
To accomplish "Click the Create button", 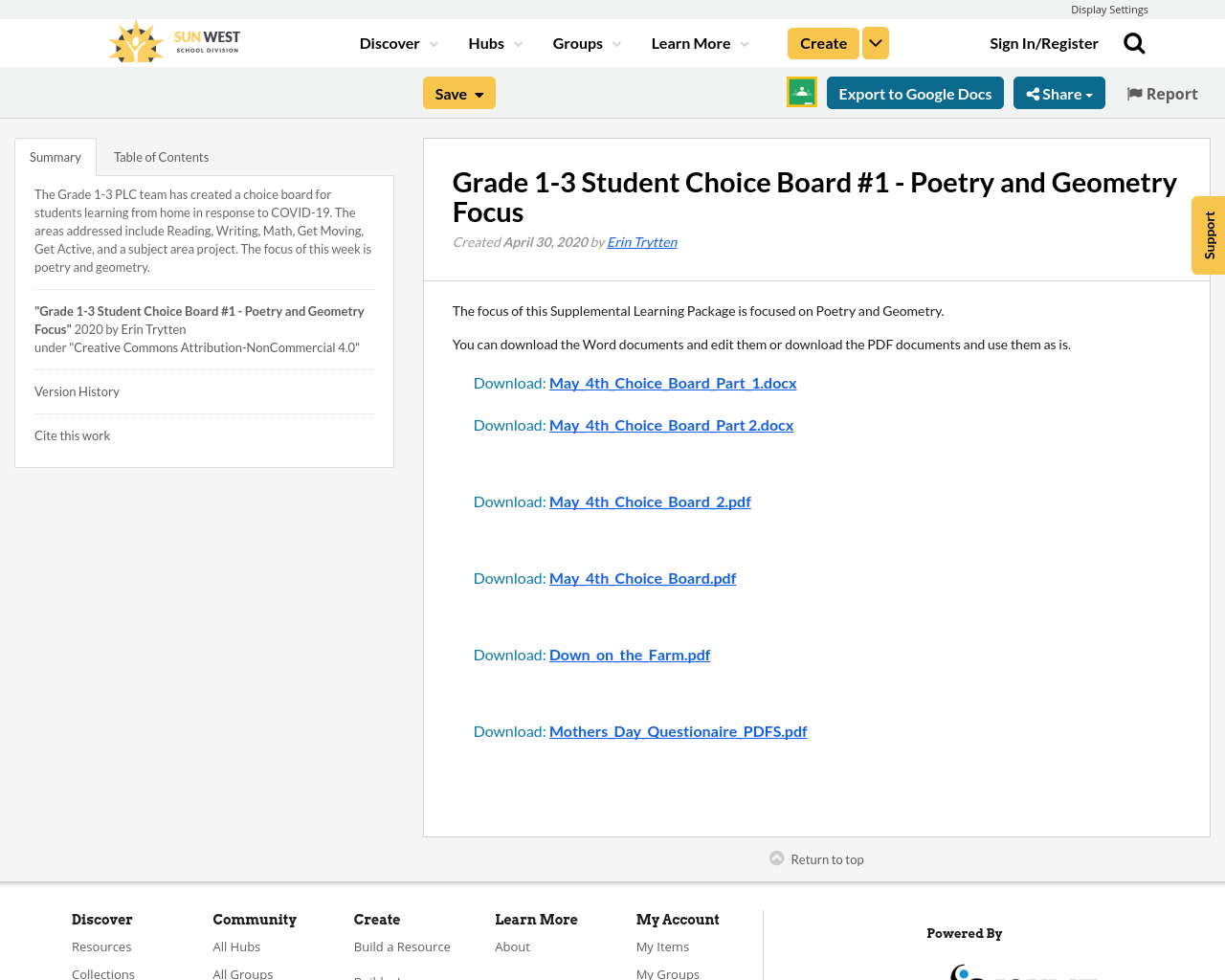I will [823, 42].
